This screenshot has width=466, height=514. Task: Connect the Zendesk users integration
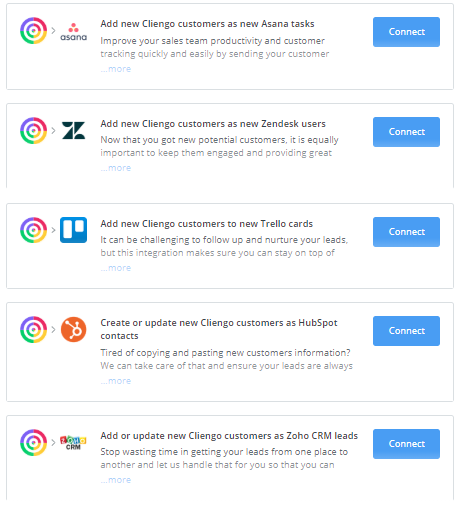pyautogui.click(x=406, y=132)
